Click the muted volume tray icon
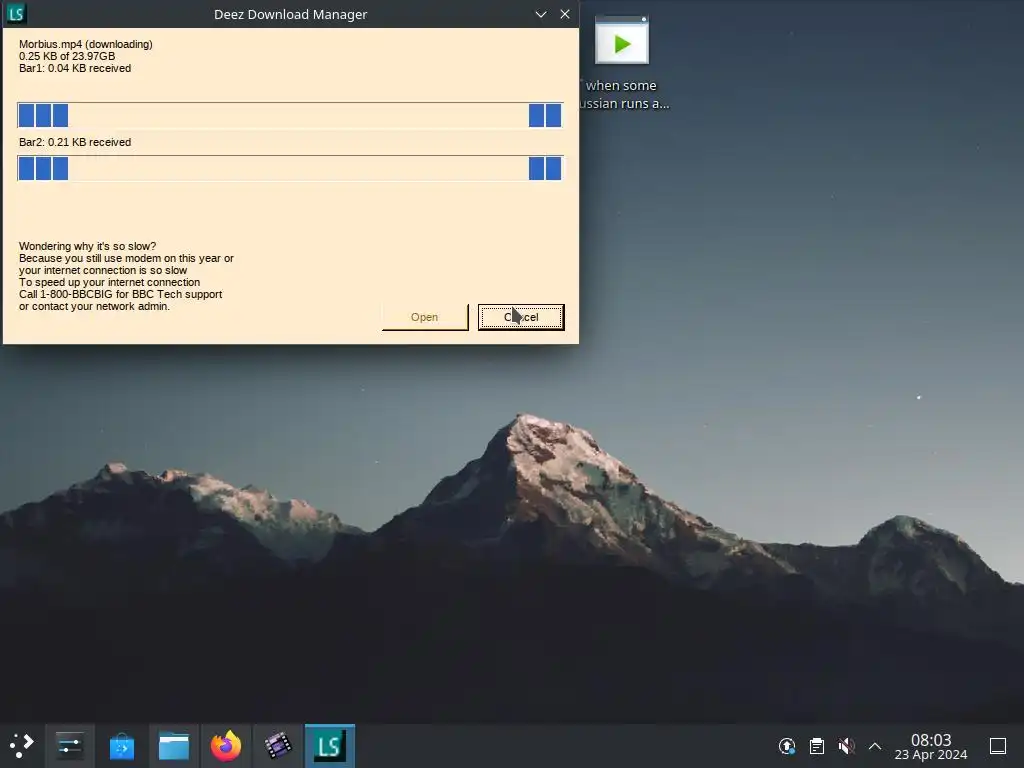The height and width of the screenshot is (768, 1024). (846, 746)
